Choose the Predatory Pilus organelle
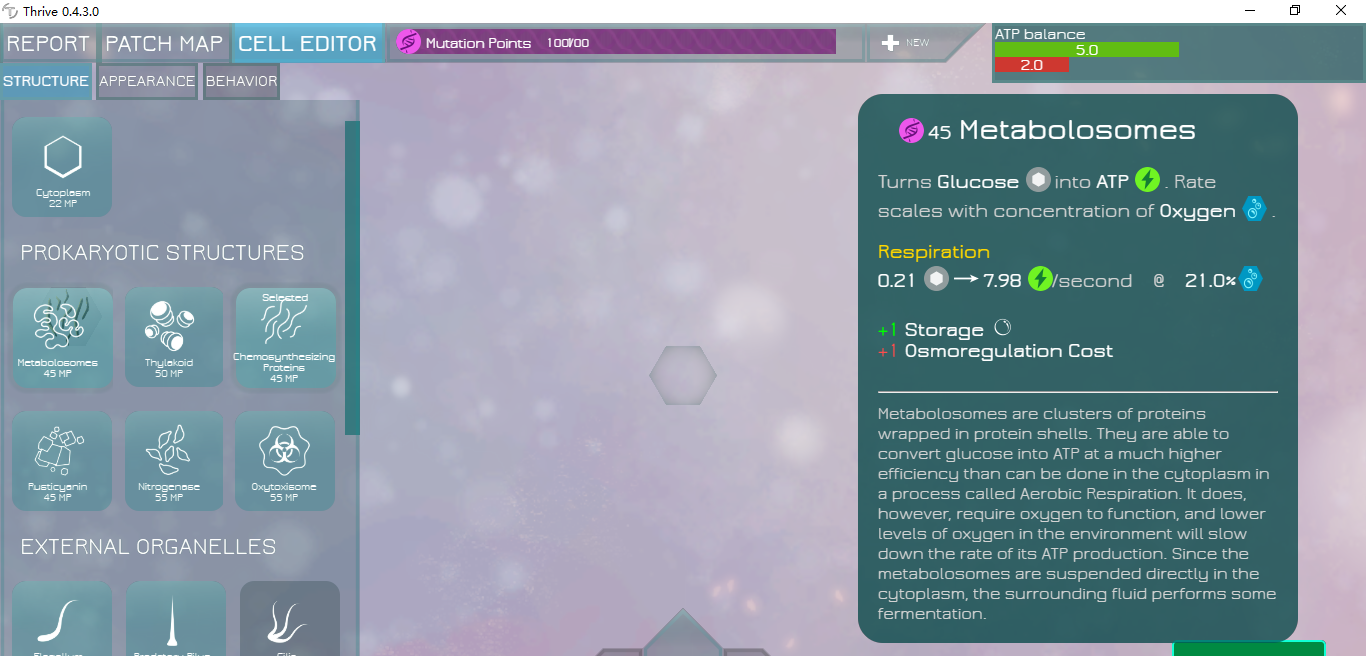Viewport: 1366px width, 656px height. [176, 620]
